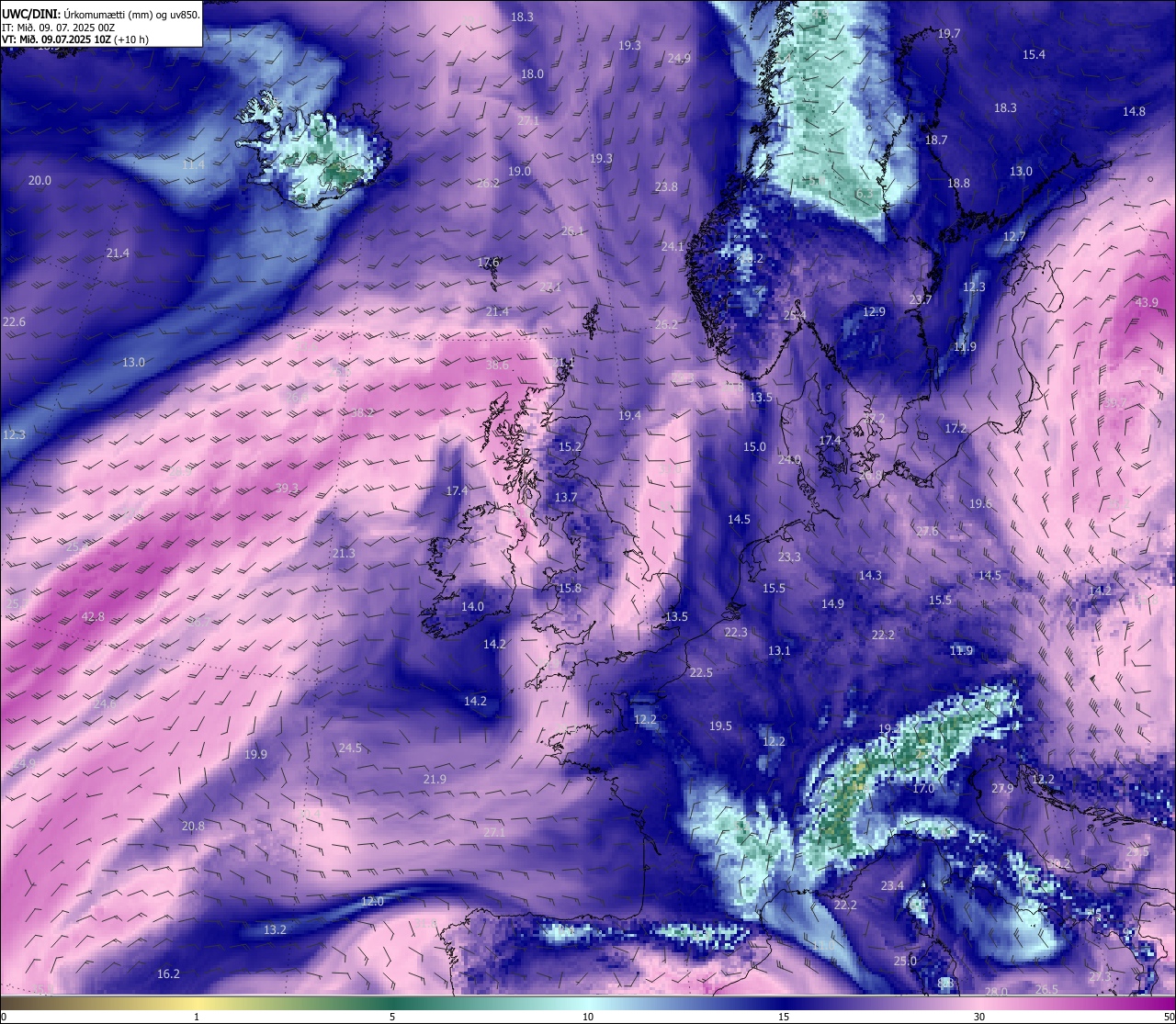
Task: Click the 21.9 value west of Brittany
Action: 435,779
